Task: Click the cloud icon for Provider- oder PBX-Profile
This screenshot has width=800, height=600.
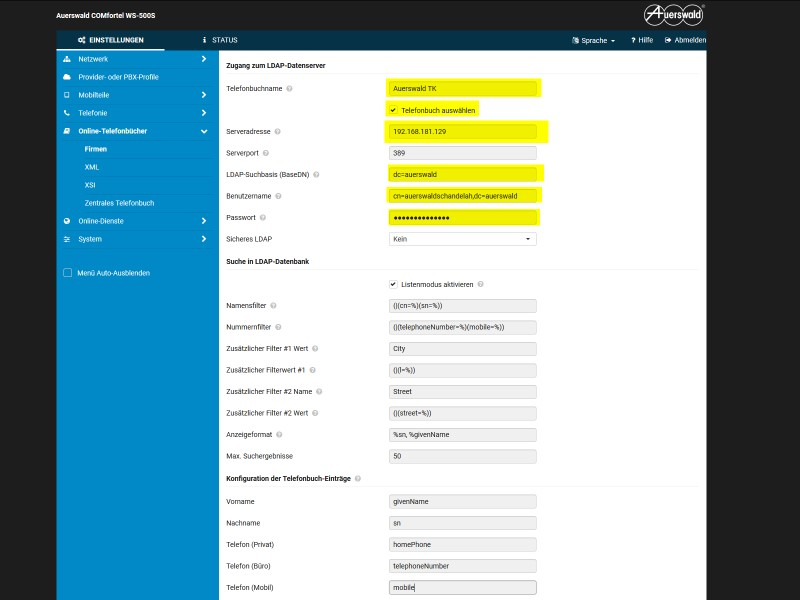Action: click(67, 77)
